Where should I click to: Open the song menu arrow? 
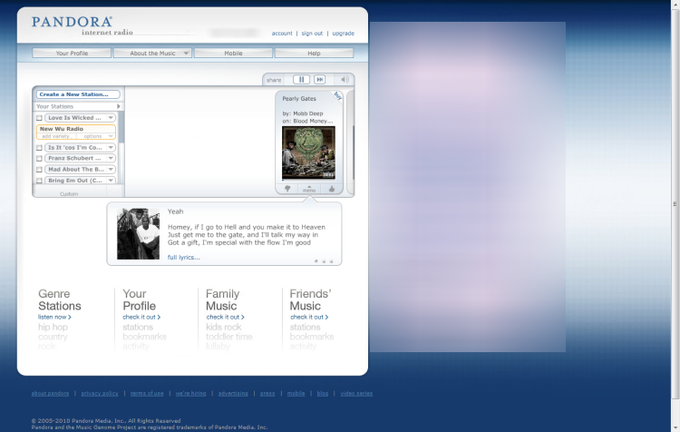click(x=309, y=189)
